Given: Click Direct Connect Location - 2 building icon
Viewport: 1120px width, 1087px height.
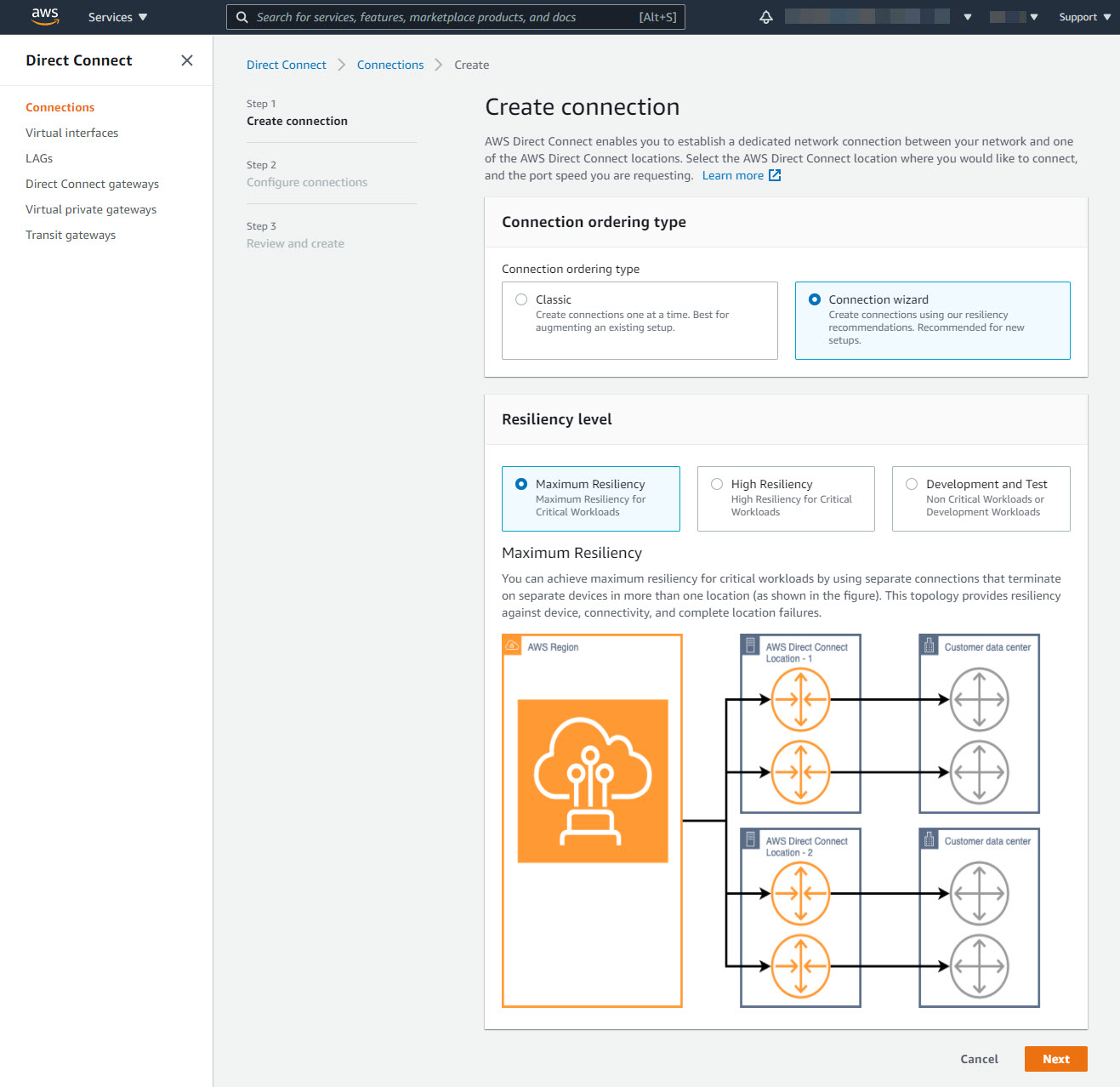Looking at the screenshot, I should tap(751, 840).
